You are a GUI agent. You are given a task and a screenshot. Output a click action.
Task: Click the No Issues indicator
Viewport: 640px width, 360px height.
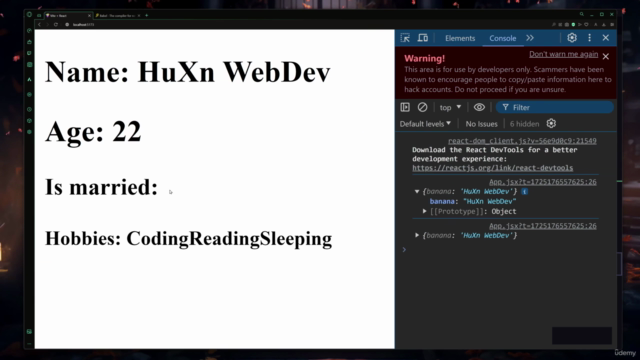(x=481, y=124)
